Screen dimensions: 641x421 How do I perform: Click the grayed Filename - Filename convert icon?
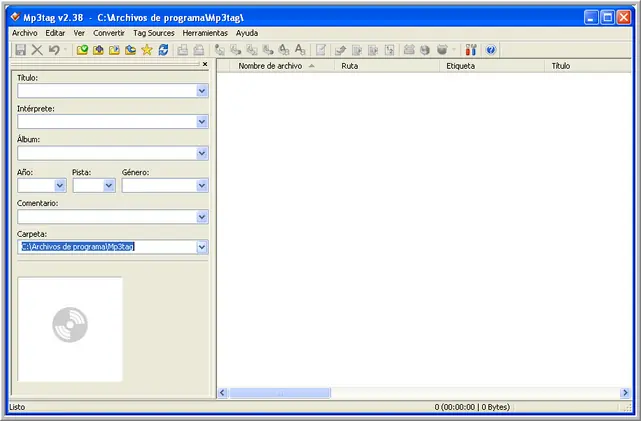(x=252, y=50)
